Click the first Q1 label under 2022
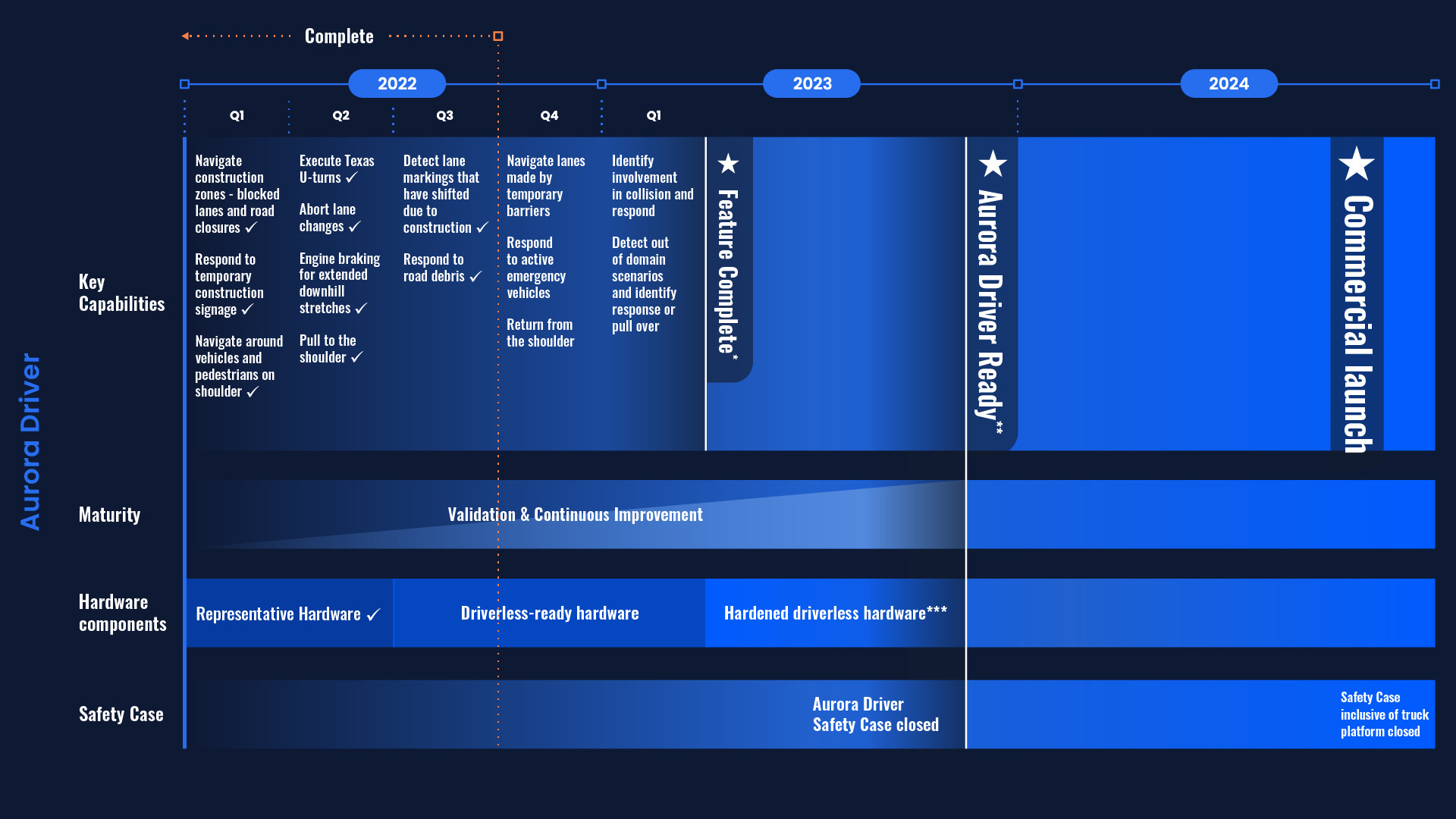The image size is (1456, 819). coord(237,115)
